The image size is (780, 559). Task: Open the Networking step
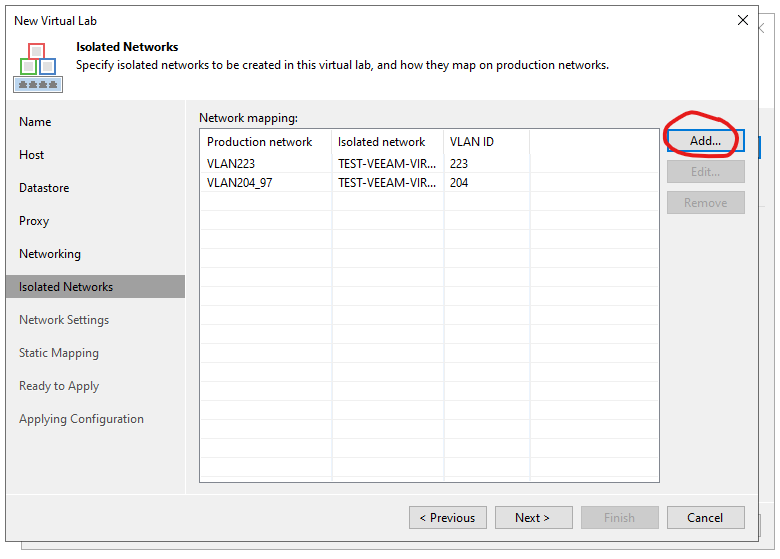pyautogui.click(x=50, y=254)
